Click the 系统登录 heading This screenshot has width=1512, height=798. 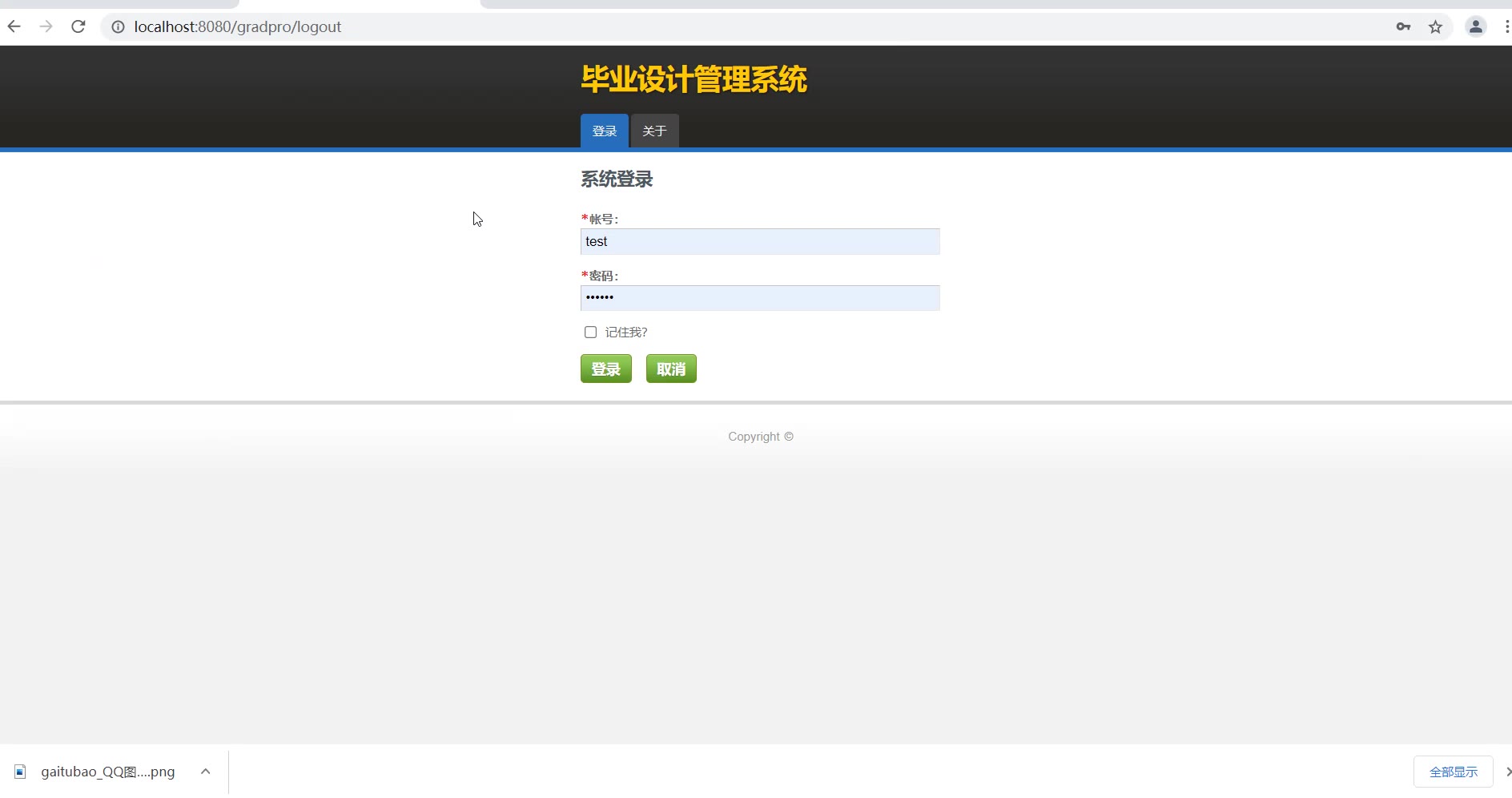point(617,179)
